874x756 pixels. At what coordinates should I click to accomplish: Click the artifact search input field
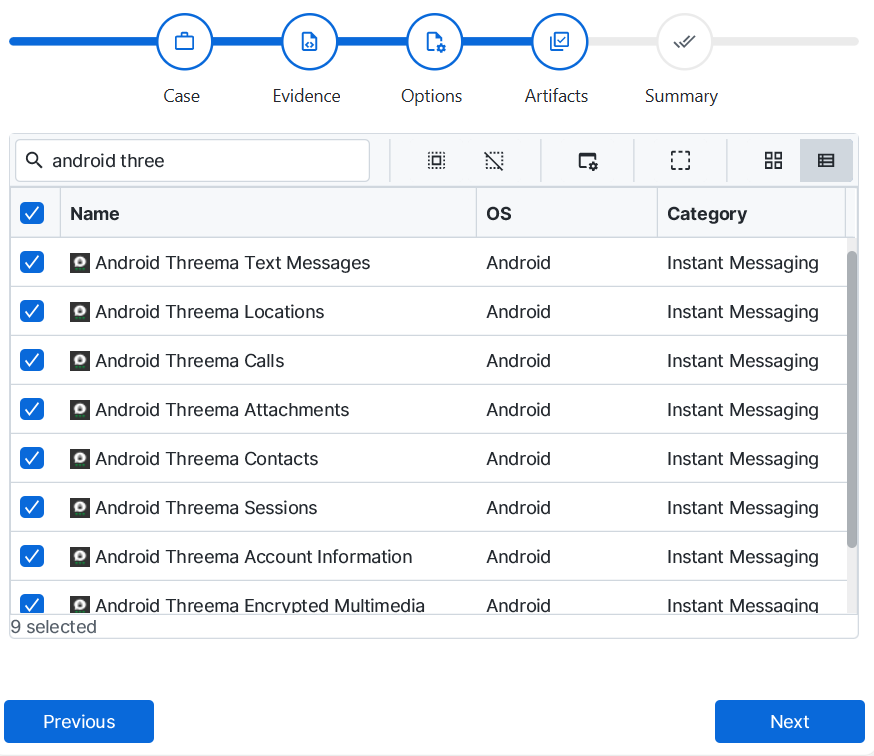[205, 161]
